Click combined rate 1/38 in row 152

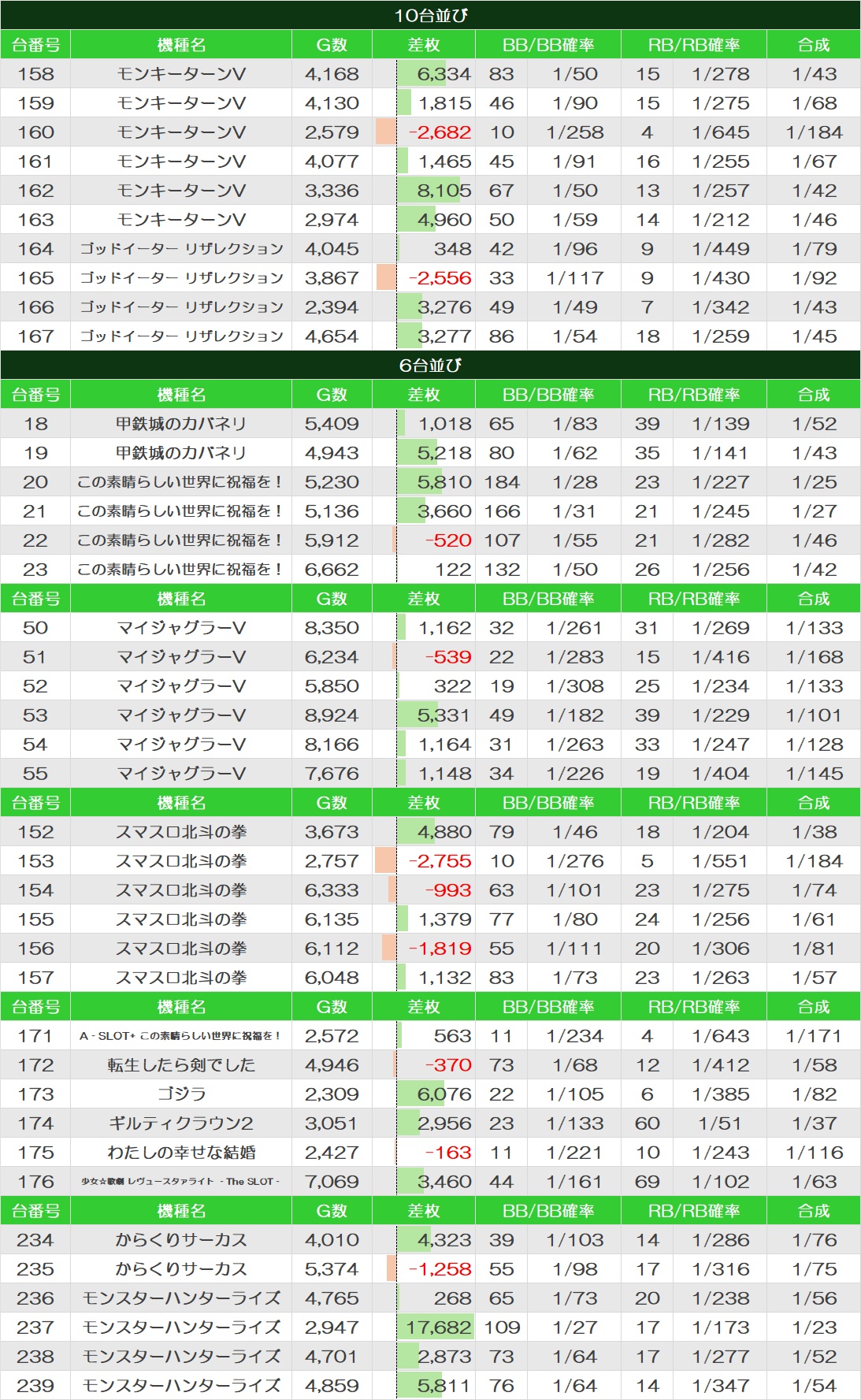[x=814, y=832]
